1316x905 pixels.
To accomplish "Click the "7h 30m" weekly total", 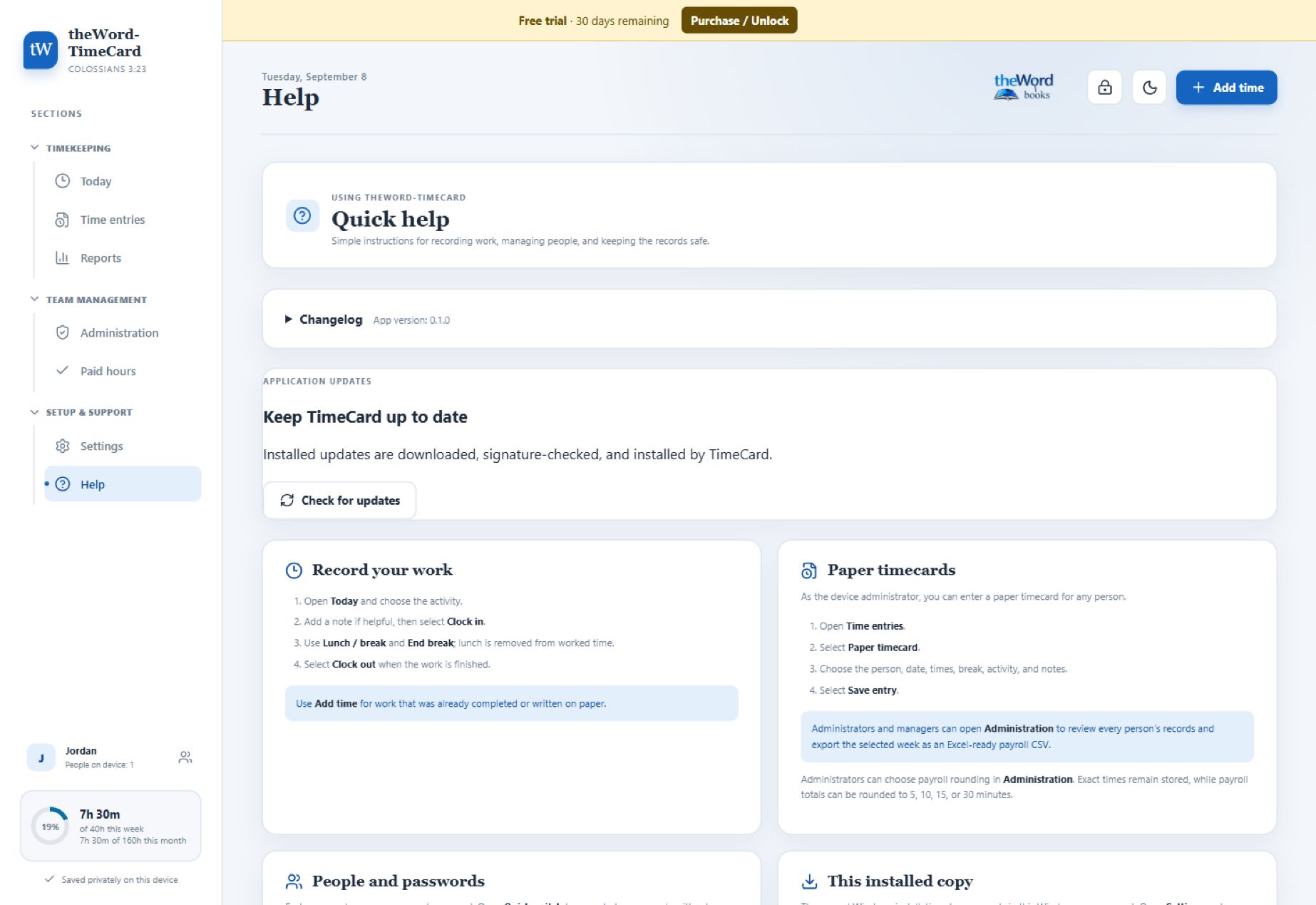I will [100, 814].
